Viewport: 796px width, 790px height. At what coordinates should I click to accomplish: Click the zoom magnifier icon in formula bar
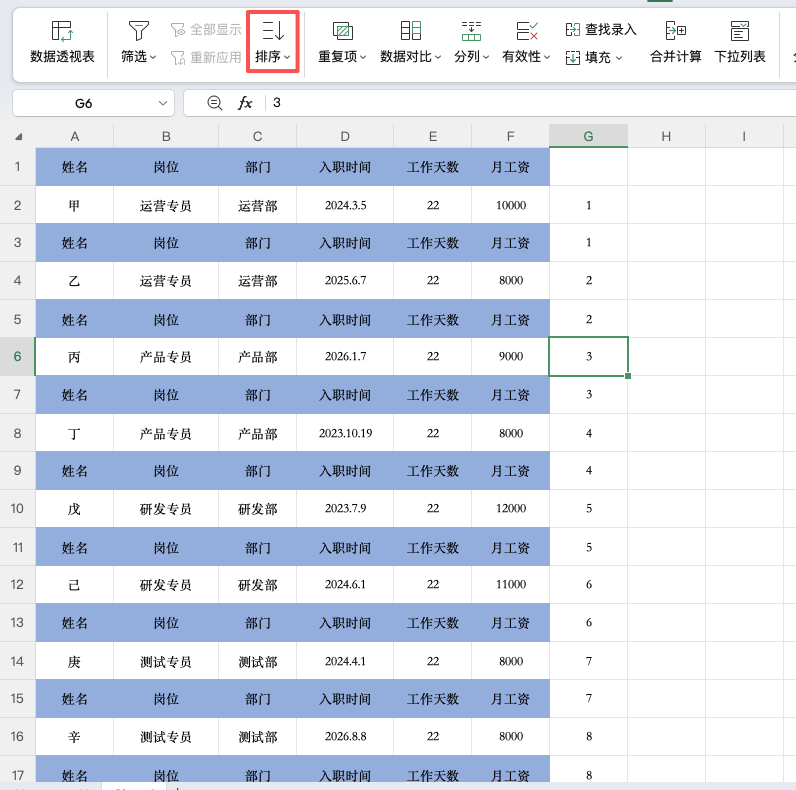215,103
